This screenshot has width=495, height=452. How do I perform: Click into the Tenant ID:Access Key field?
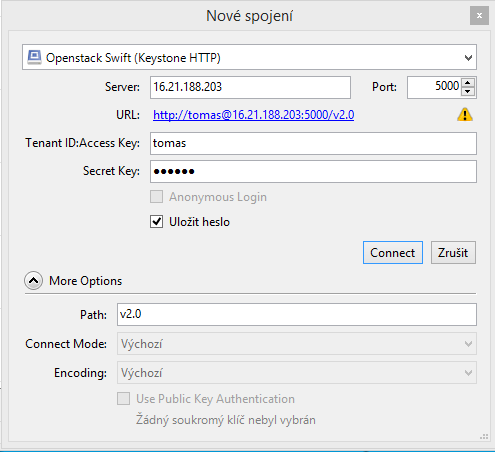coord(313,143)
